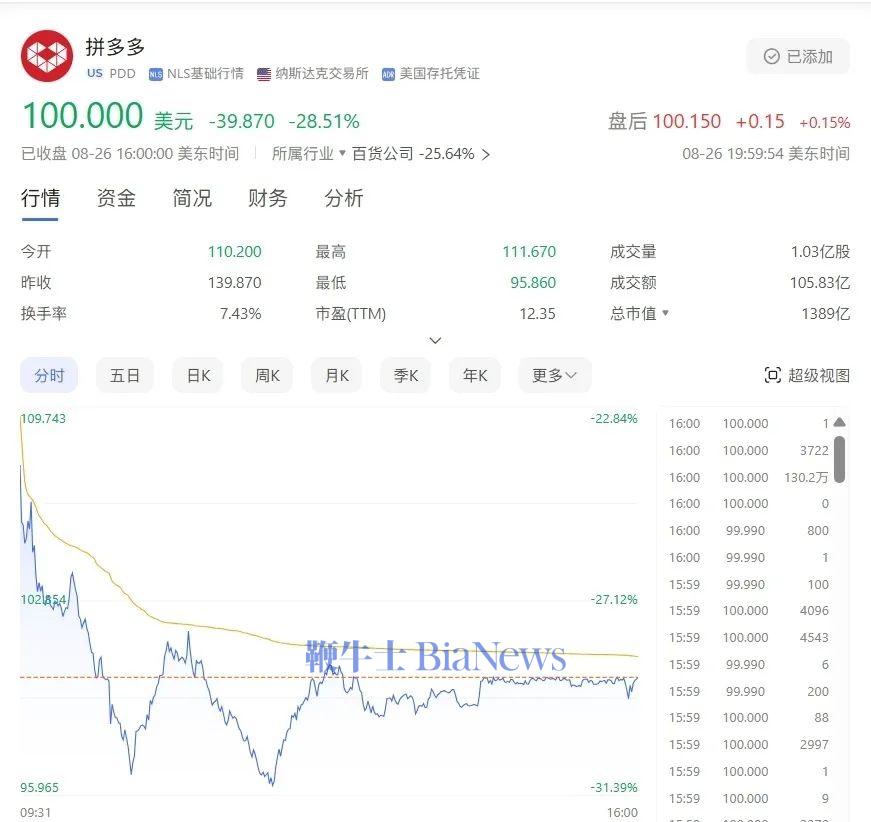
Task: Click the 成交额 value 105.83亿
Action: pyautogui.click(x=820, y=283)
